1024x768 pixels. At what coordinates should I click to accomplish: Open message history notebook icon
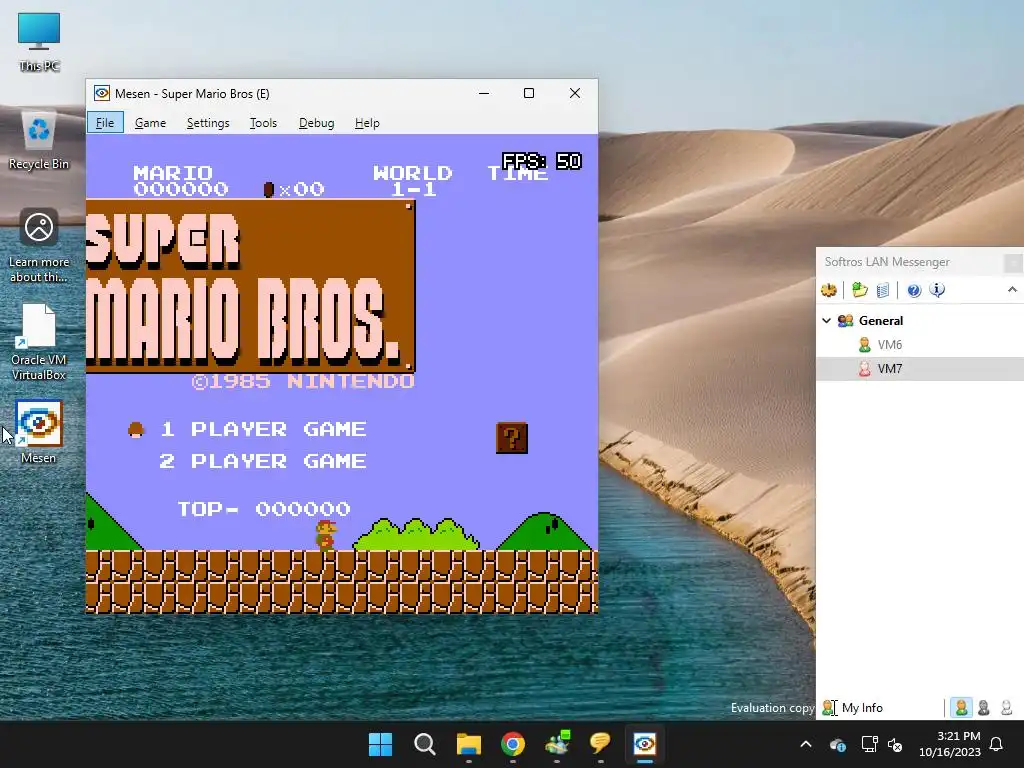(883, 290)
